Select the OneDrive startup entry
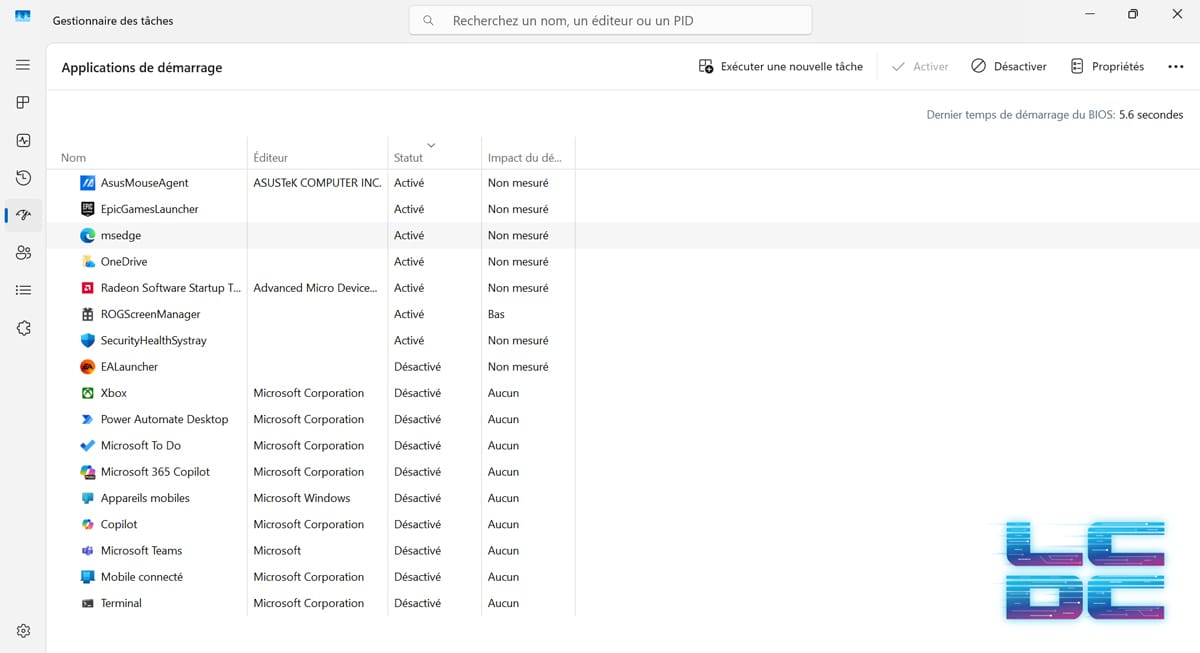The width and height of the screenshot is (1200, 653). click(x=124, y=261)
